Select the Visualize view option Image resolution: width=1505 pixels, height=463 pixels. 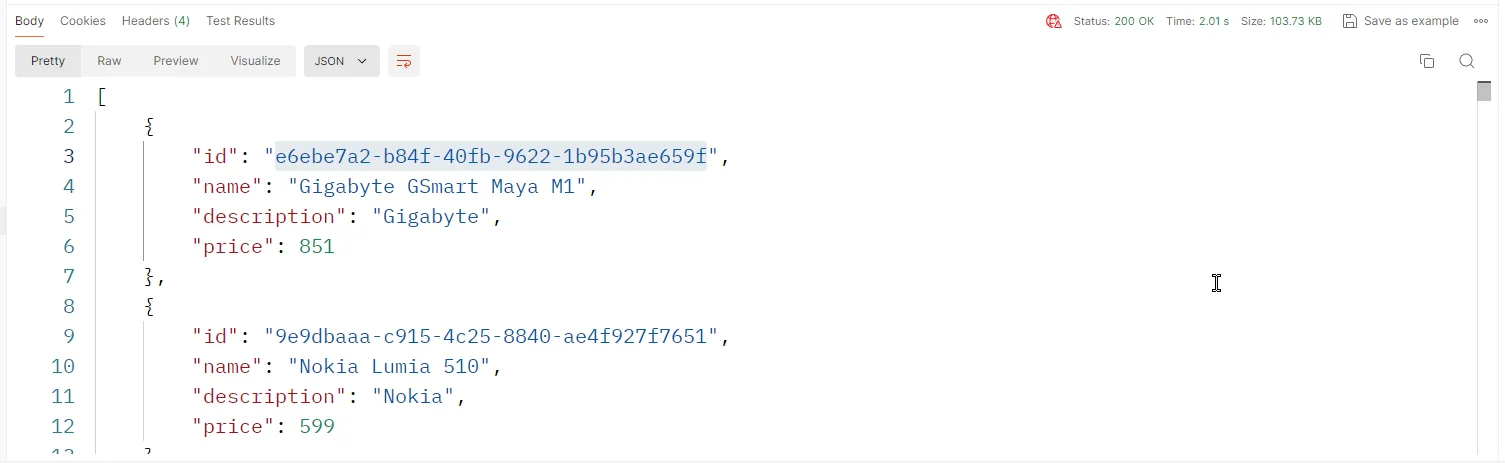(x=255, y=61)
